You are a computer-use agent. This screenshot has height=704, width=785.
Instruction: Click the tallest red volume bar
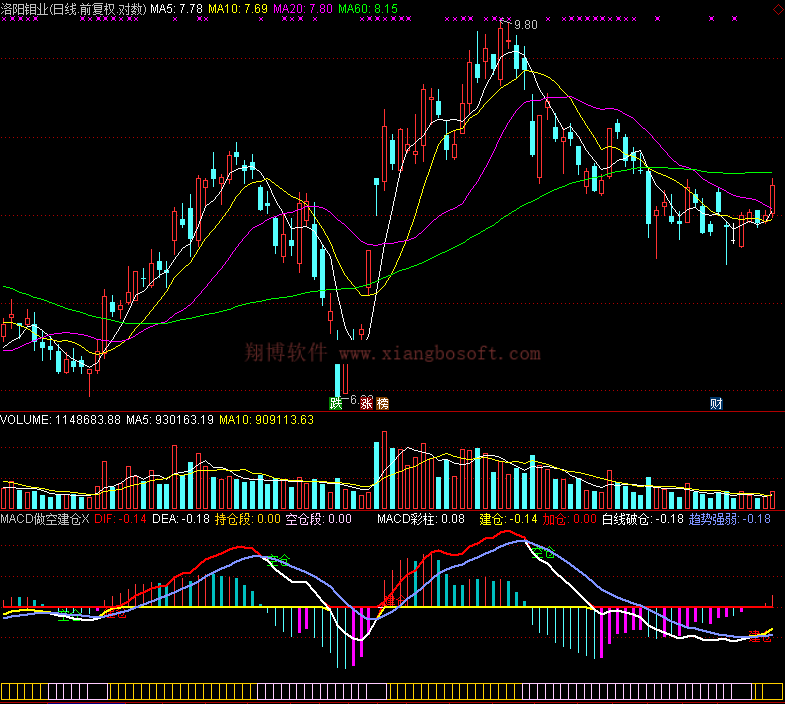point(384,470)
